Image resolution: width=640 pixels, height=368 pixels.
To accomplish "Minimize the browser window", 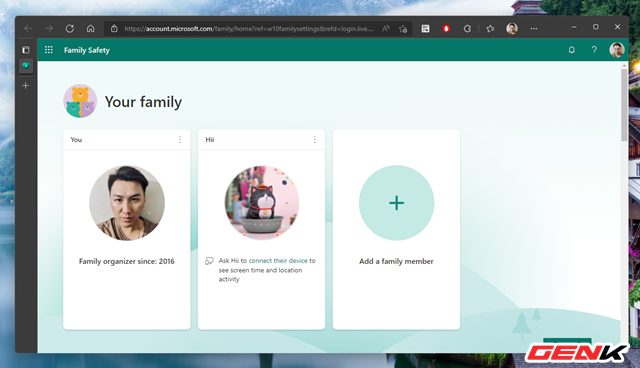I will [x=574, y=27].
